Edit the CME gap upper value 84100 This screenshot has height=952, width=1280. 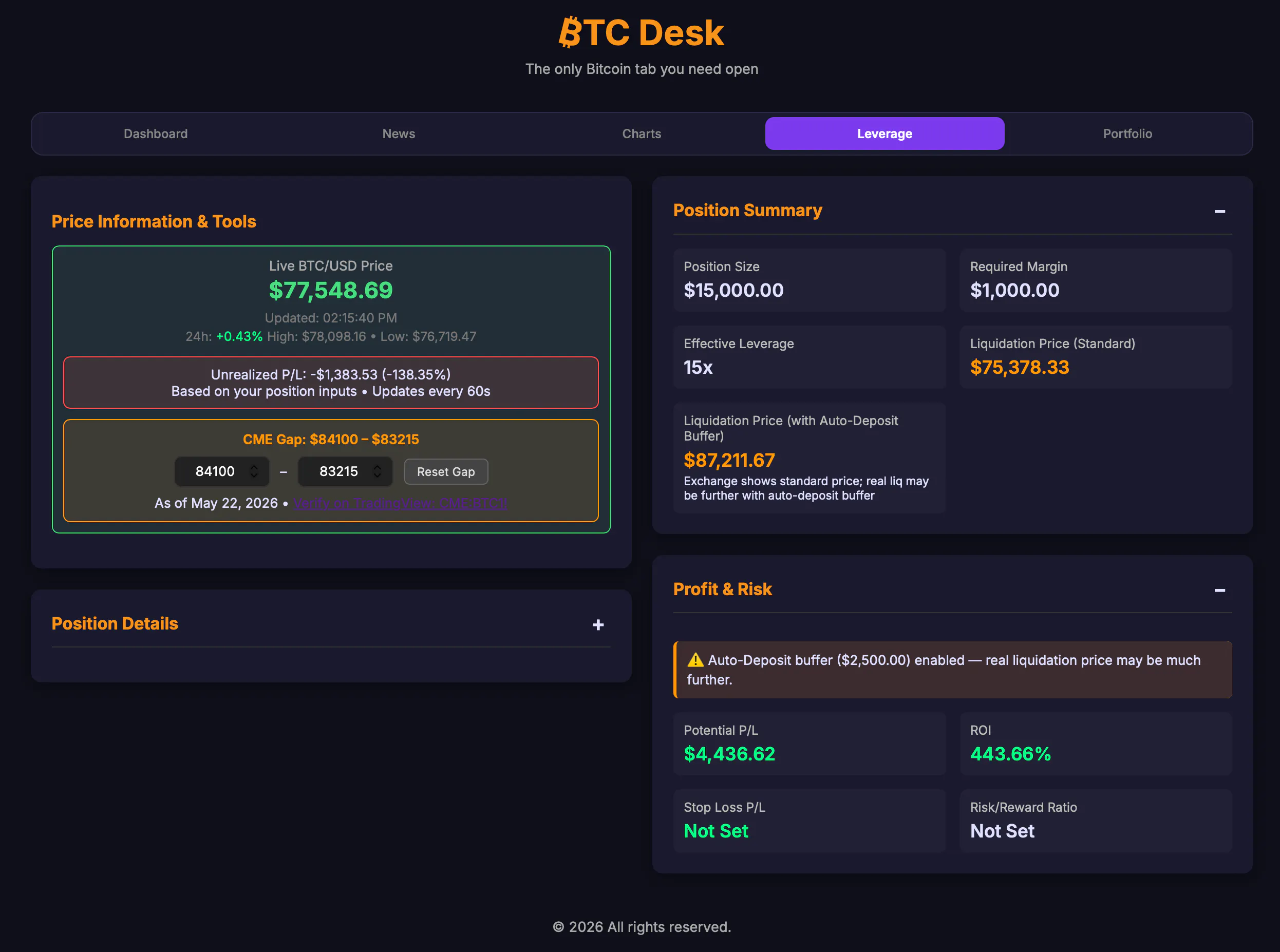[222, 471]
